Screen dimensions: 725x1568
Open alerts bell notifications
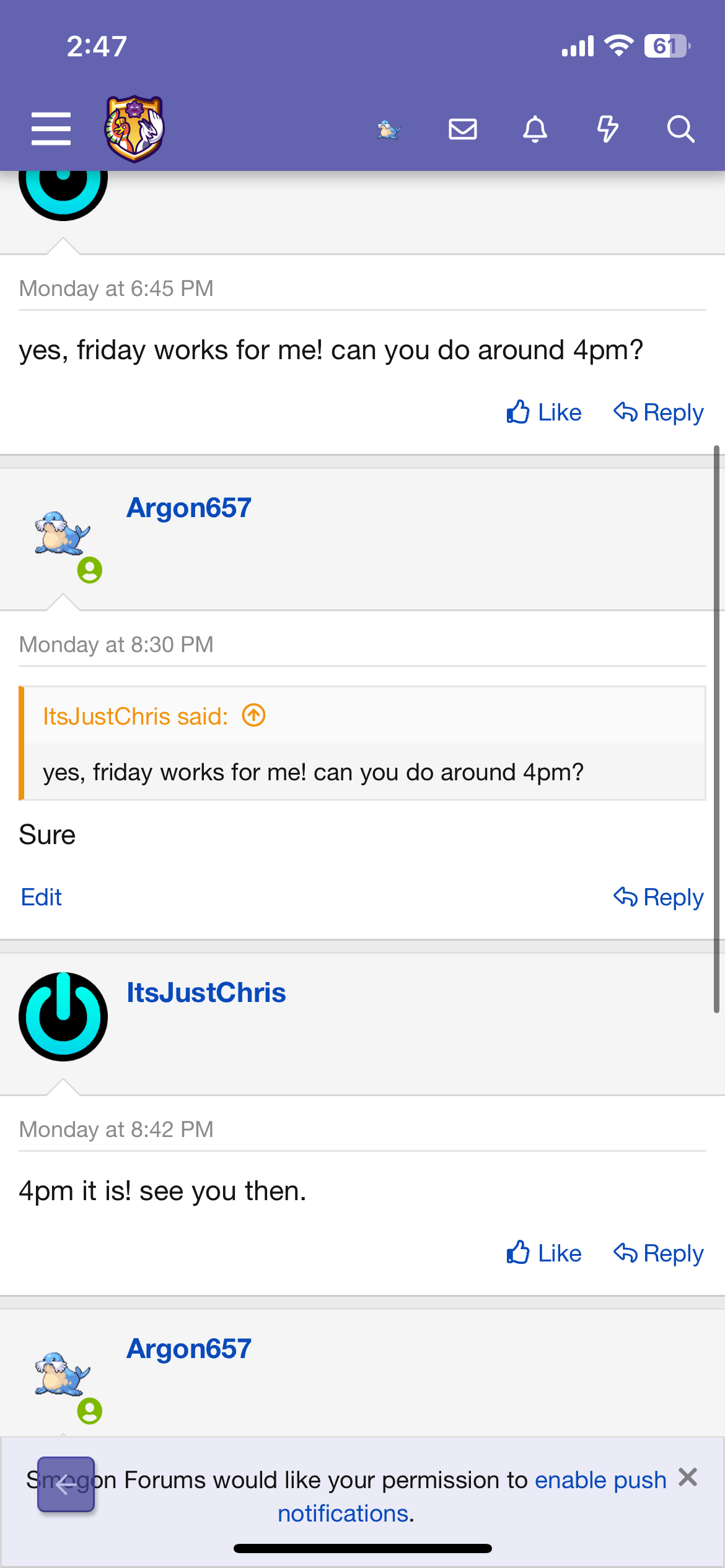click(535, 129)
